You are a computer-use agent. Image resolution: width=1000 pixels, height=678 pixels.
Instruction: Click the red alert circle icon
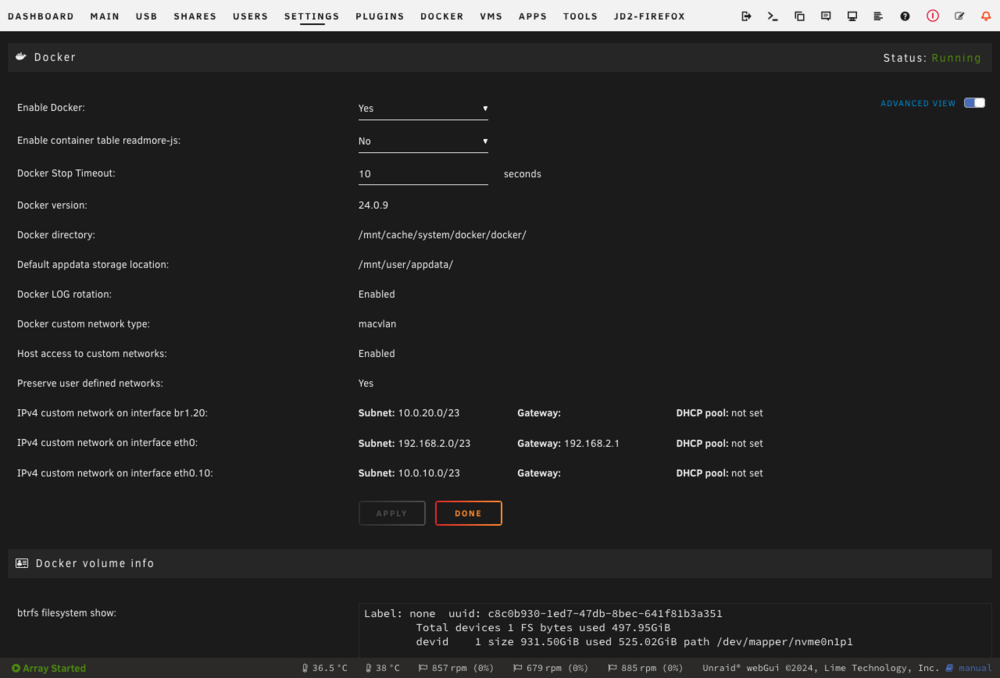pyautogui.click(x=932, y=16)
